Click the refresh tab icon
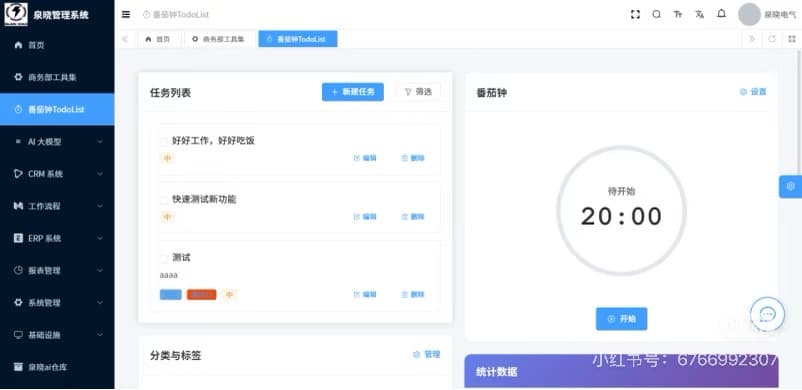This screenshot has height=390, width=802. point(772,39)
